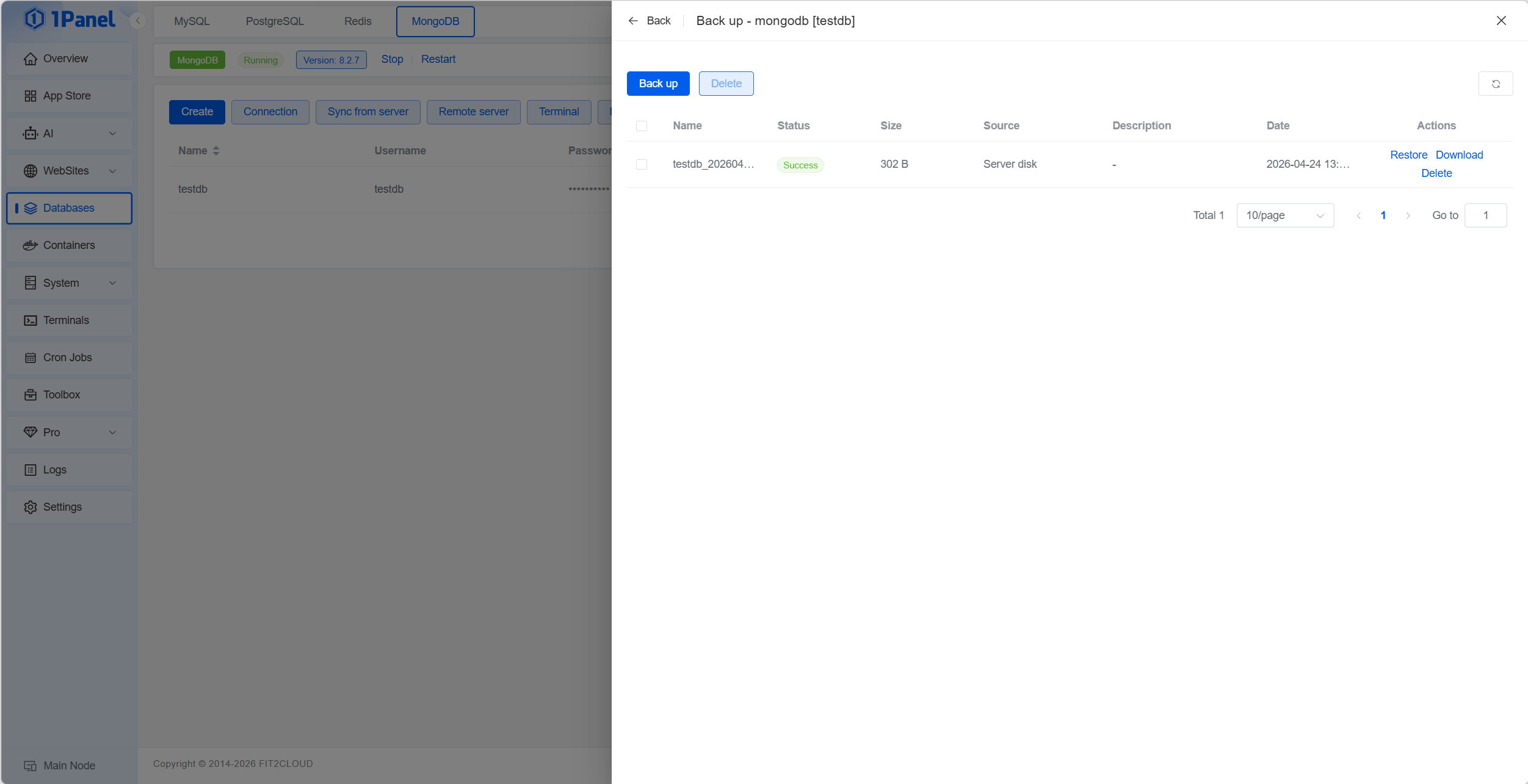The width and height of the screenshot is (1528, 784).
Task: Click the Back arrow icon
Action: point(633,21)
